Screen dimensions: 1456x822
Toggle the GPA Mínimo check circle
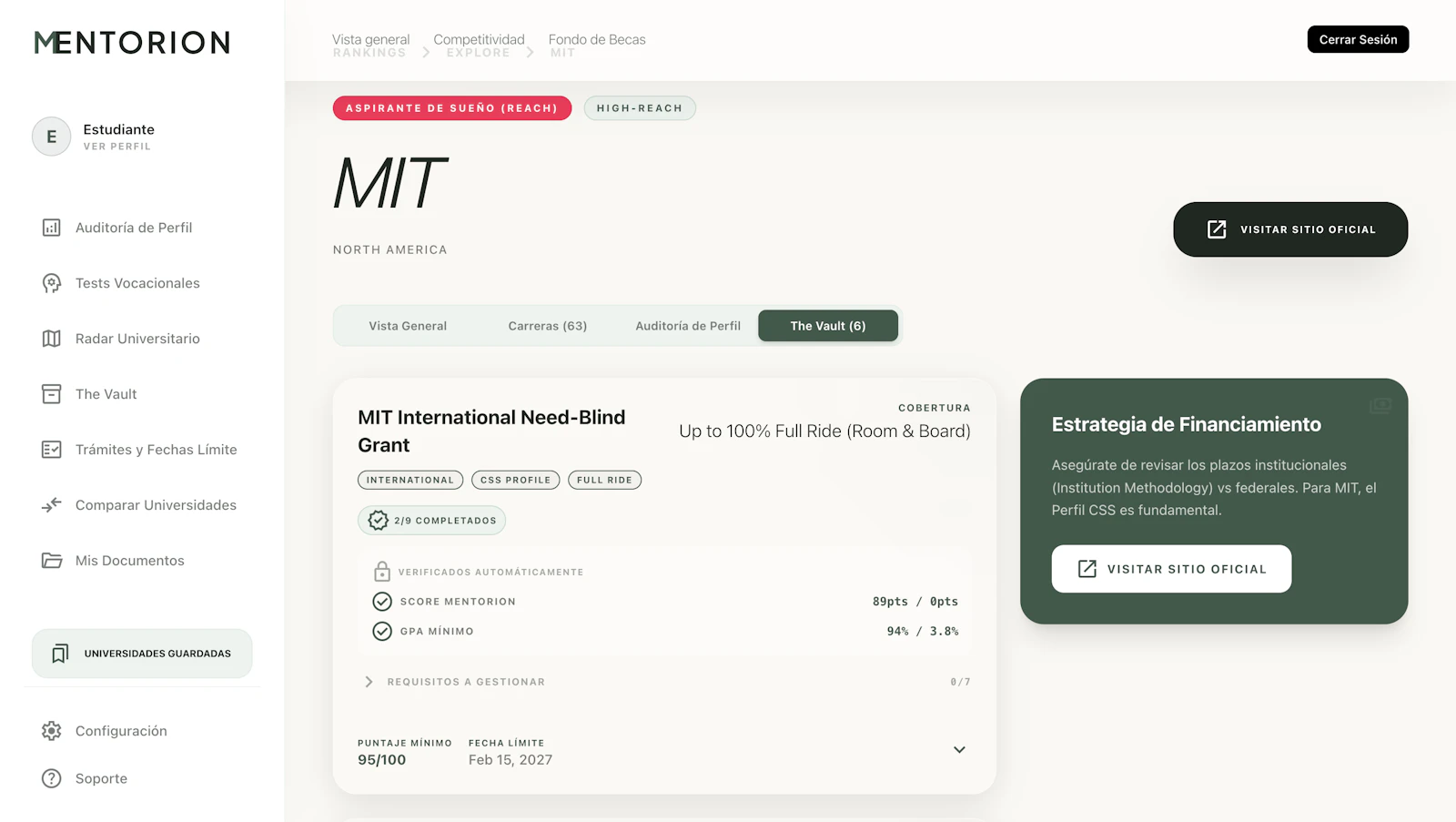coord(382,631)
